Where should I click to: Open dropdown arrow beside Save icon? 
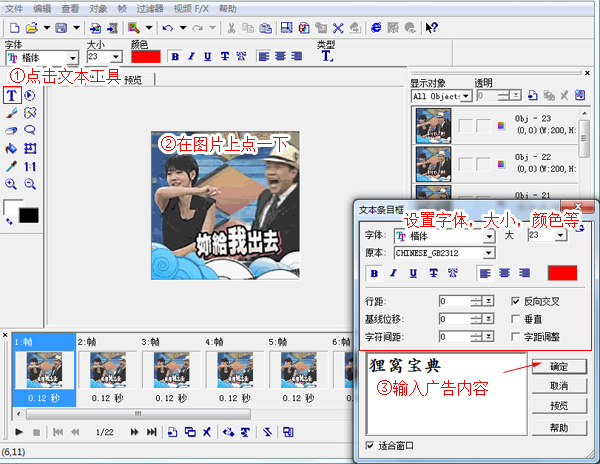[76, 28]
